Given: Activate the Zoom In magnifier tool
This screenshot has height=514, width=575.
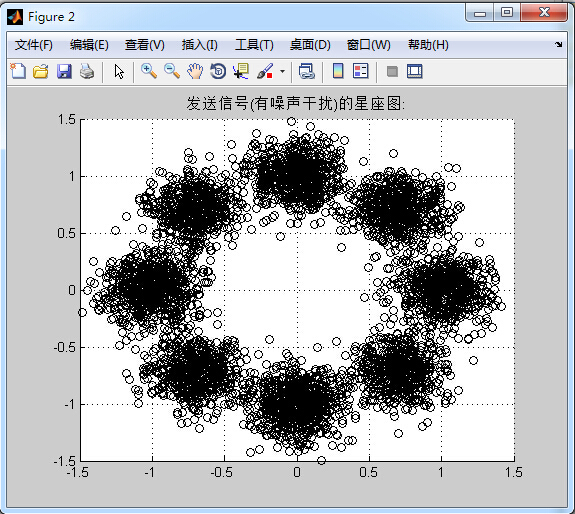Looking at the screenshot, I should click(x=149, y=71).
